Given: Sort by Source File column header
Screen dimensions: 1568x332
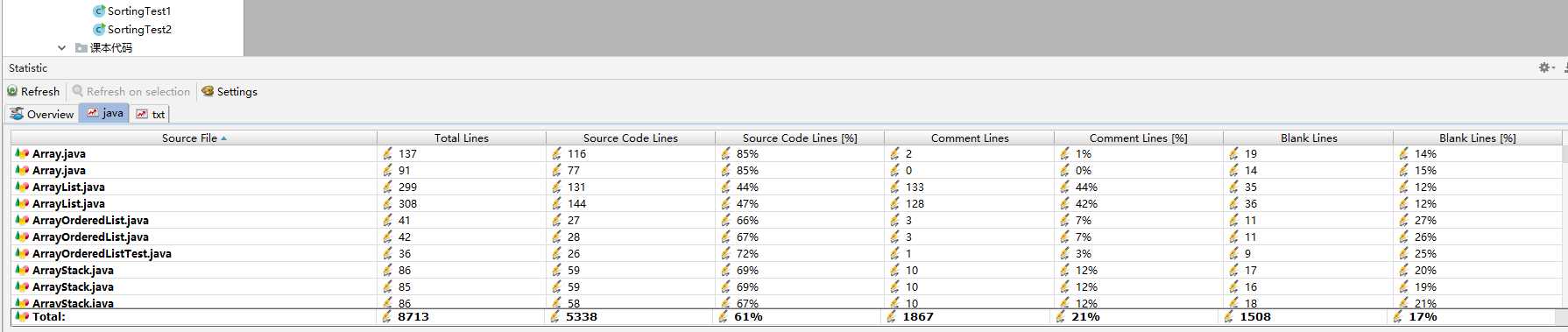Looking at the screenshot, I should tap(194, 138).
